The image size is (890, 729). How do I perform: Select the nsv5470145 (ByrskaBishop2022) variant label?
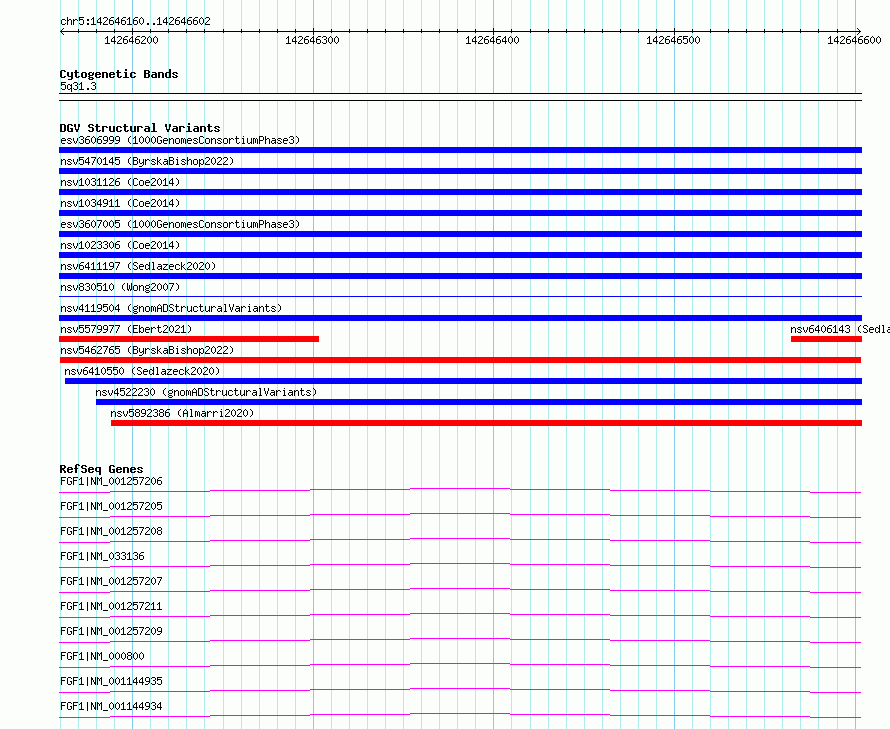(x=147, y=161)
